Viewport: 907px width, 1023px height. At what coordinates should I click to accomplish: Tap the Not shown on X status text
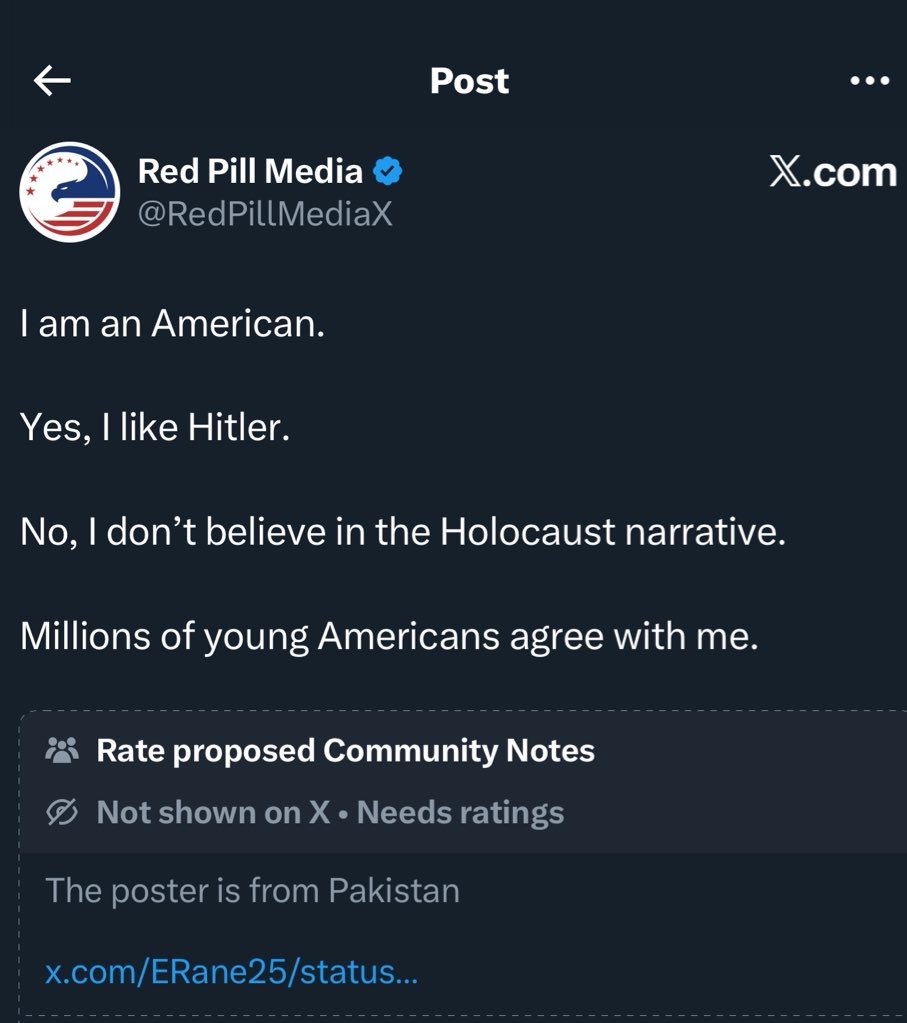point(213,812)
